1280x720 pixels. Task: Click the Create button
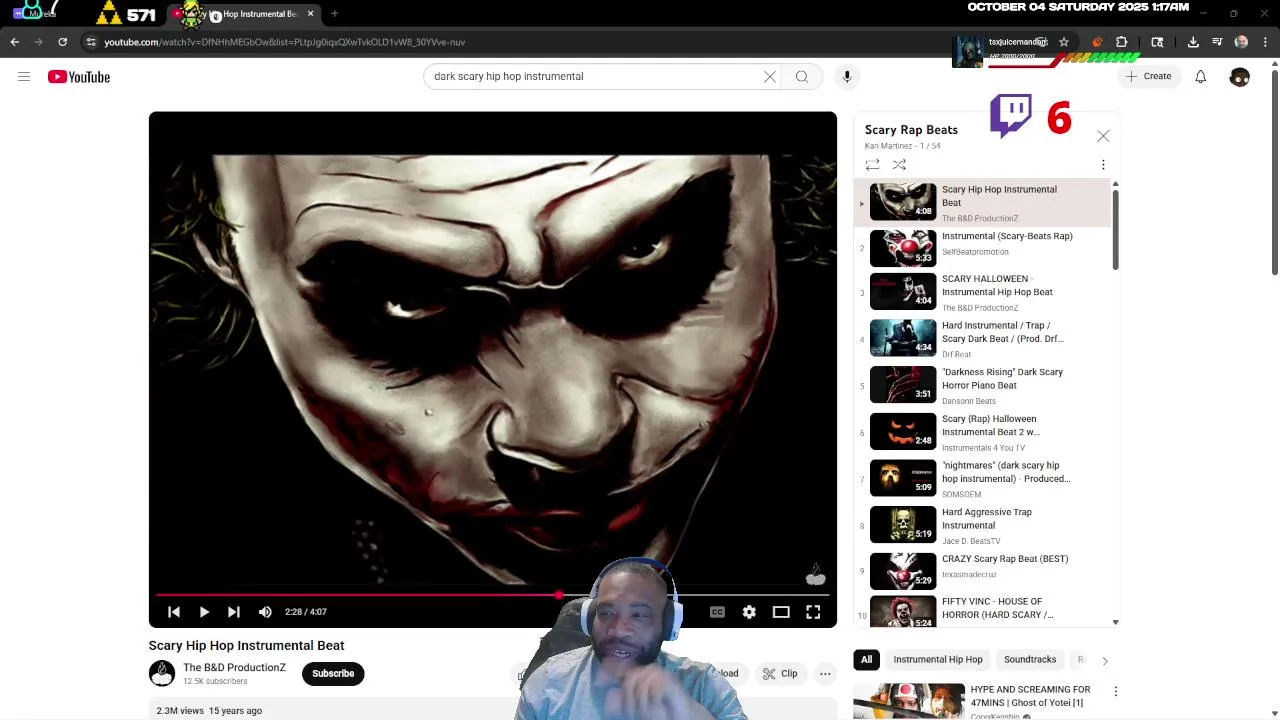[1148, 76]
